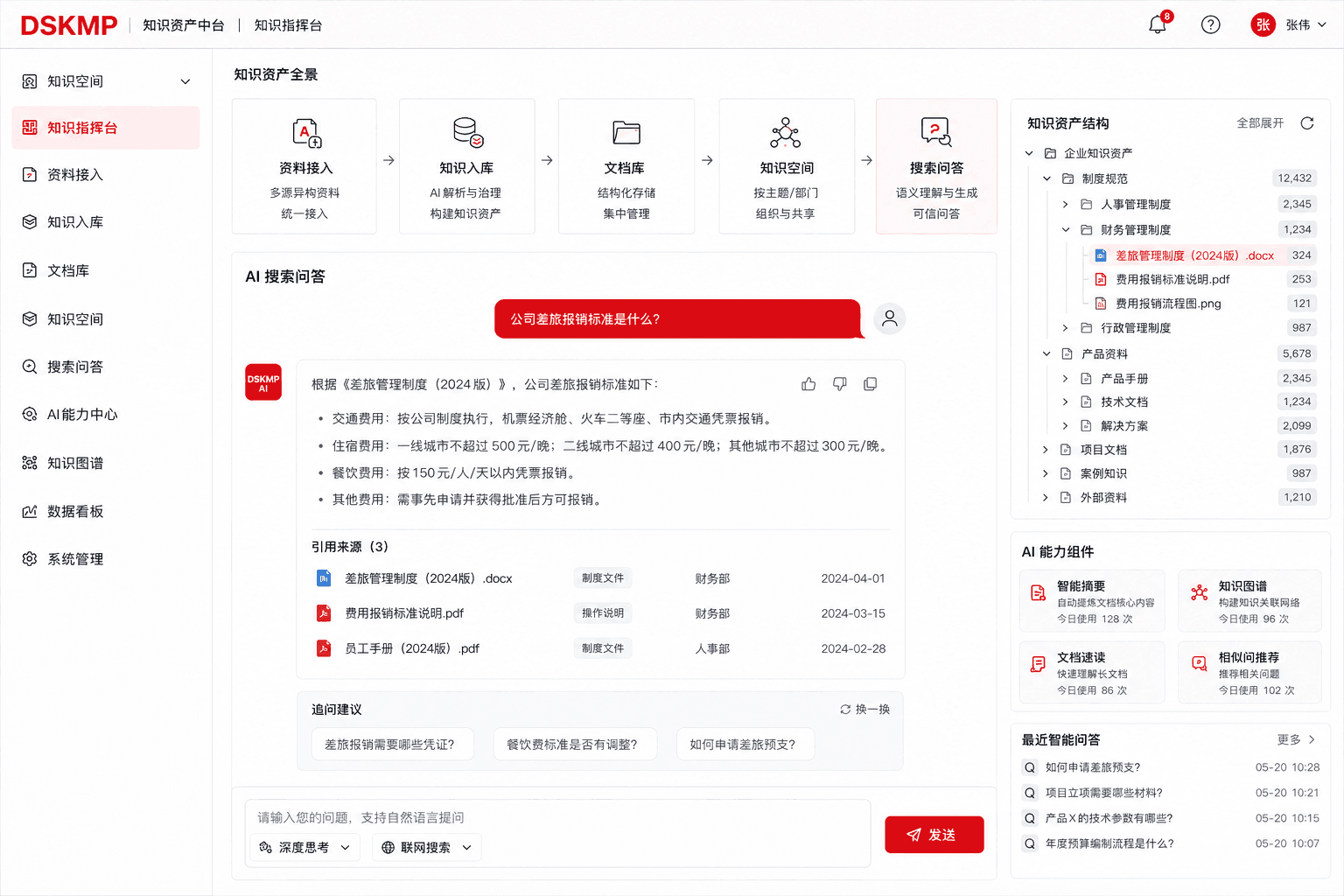This screenshot has height=896, width=1344.
Task: Refresh the 知识资产结构 tree
Action: click(x=1307, y=123)
